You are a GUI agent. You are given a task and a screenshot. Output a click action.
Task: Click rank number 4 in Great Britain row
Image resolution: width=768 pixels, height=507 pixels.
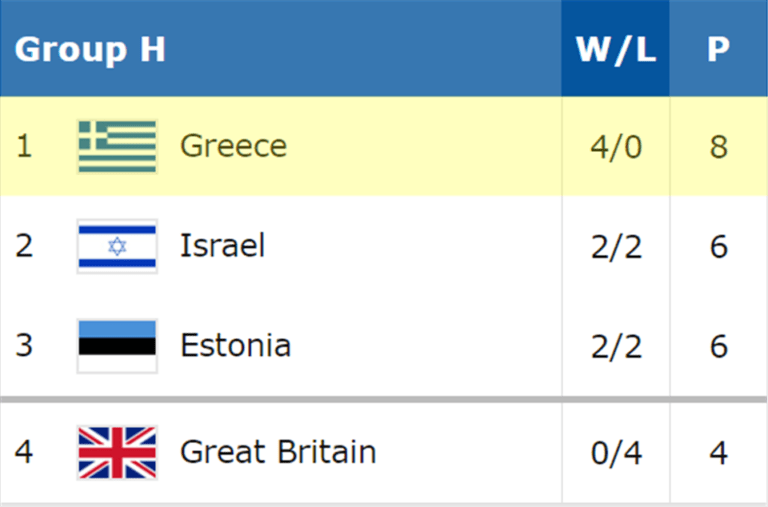click(x=24, y=453)
